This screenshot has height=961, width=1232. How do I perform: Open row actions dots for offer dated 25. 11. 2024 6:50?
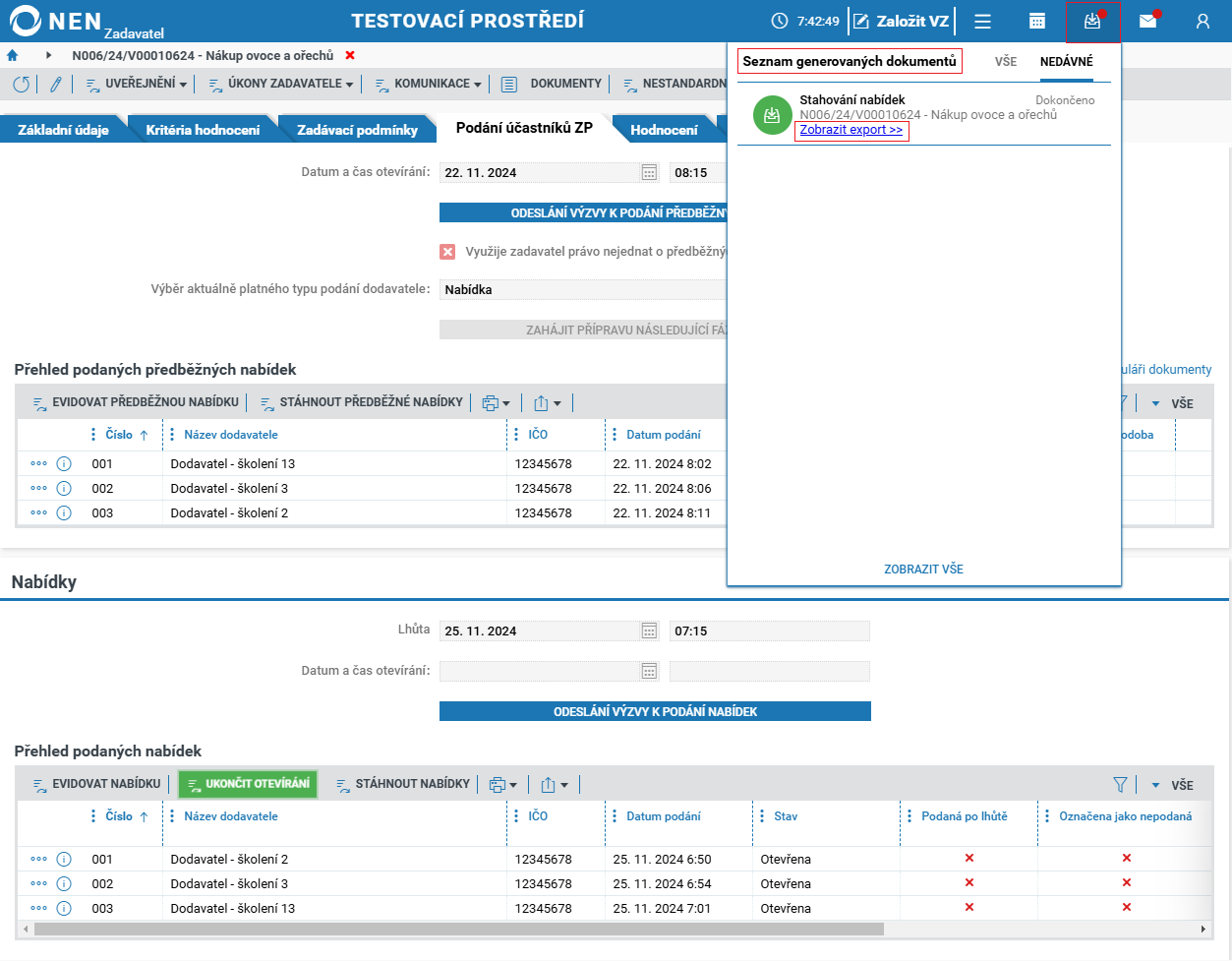click(38, 859)
